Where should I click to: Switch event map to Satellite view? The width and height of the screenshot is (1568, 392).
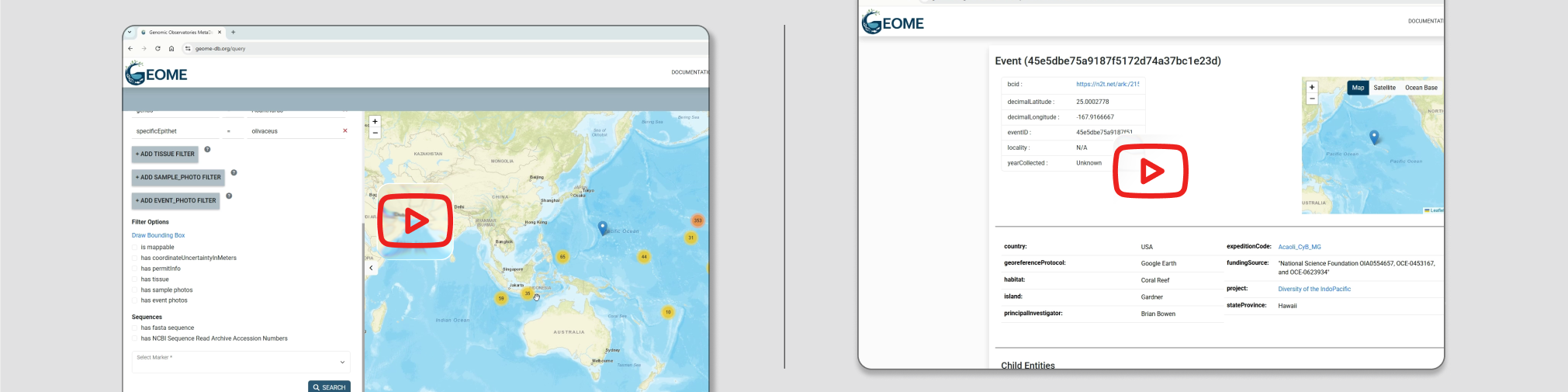pos(1384,88)
